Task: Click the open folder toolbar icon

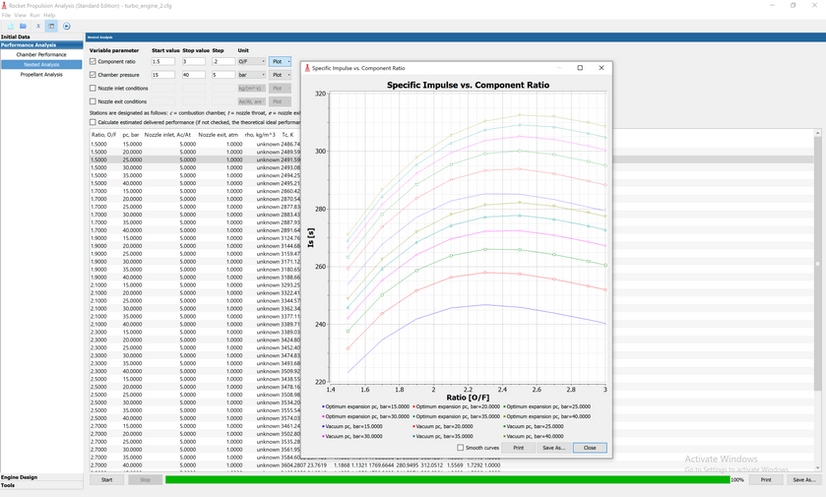Action: pyautogui.click(x=22, y=25)
